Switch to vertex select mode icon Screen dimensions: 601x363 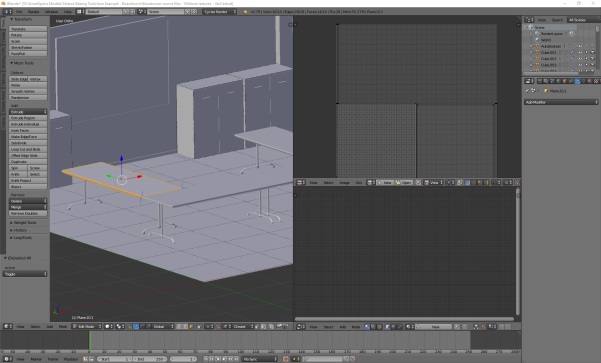(178, 327)
